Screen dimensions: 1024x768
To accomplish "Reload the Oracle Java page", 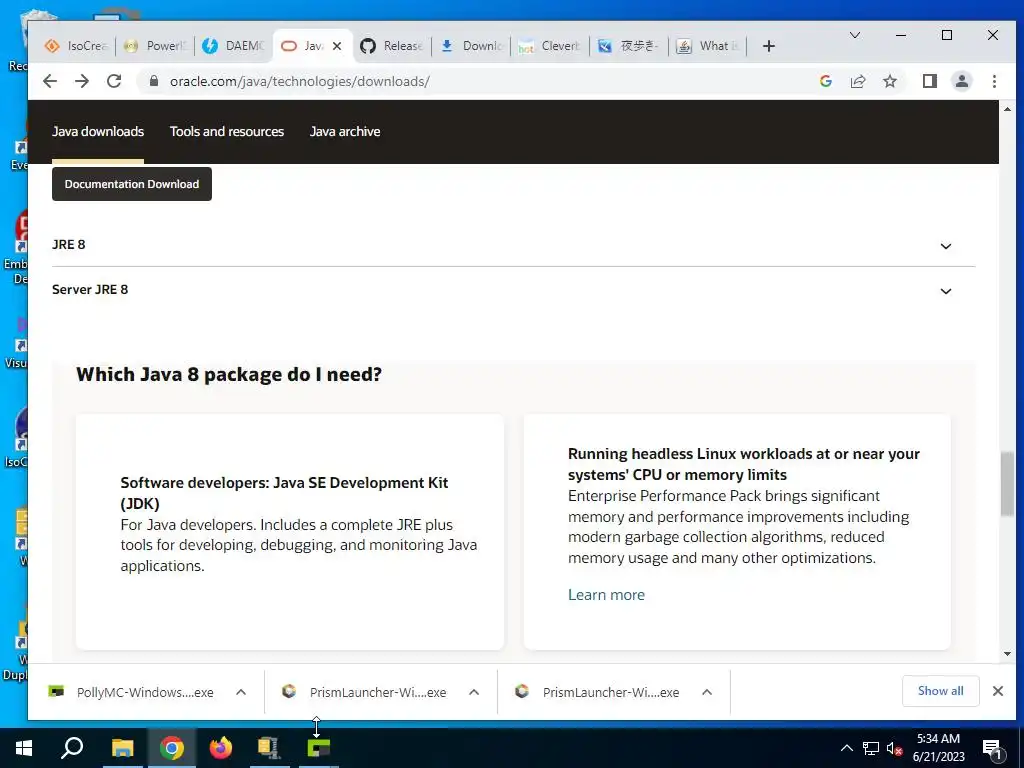I will 114,81.
